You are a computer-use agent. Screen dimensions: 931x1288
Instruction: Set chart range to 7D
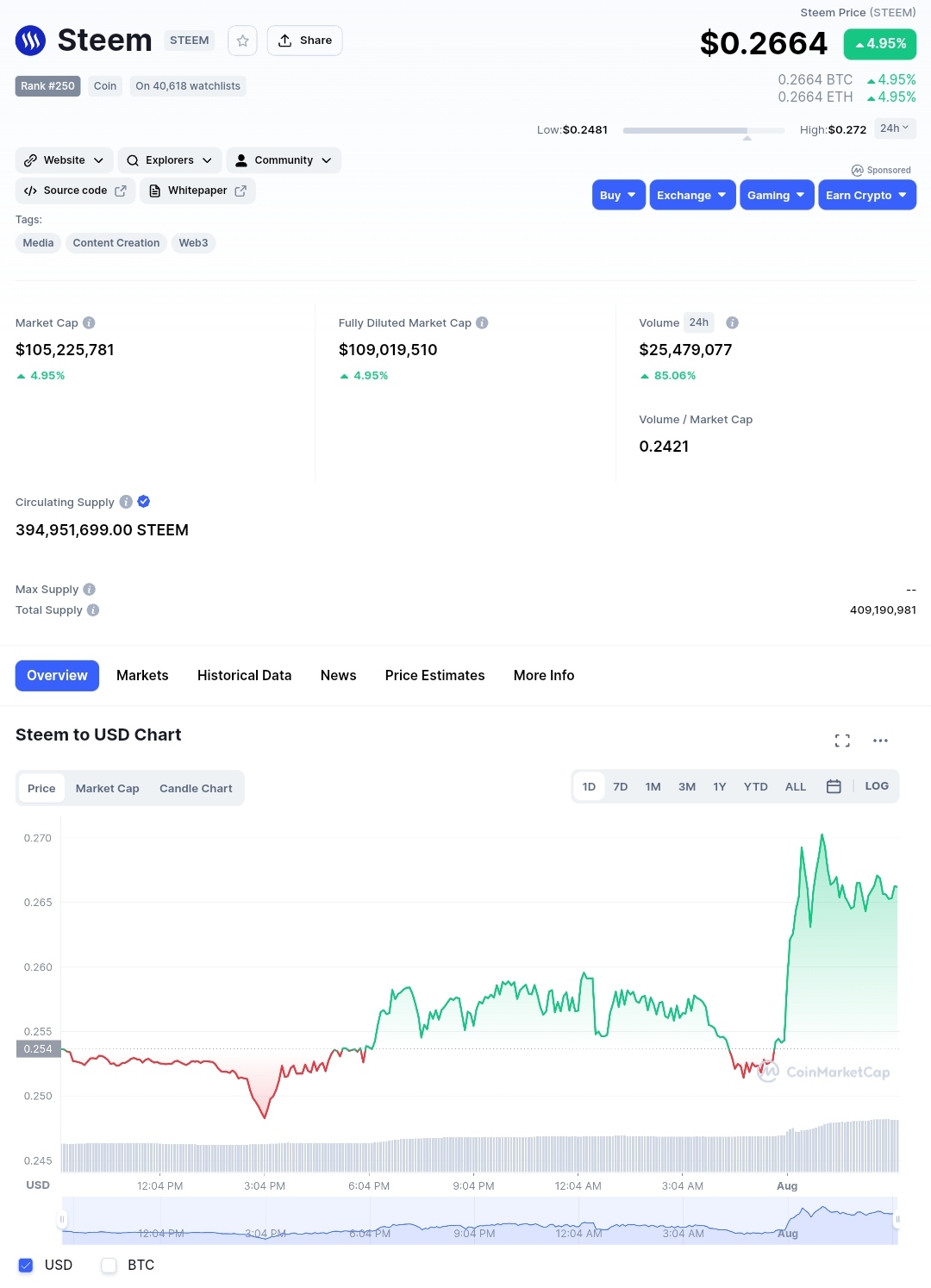[620, 786]
